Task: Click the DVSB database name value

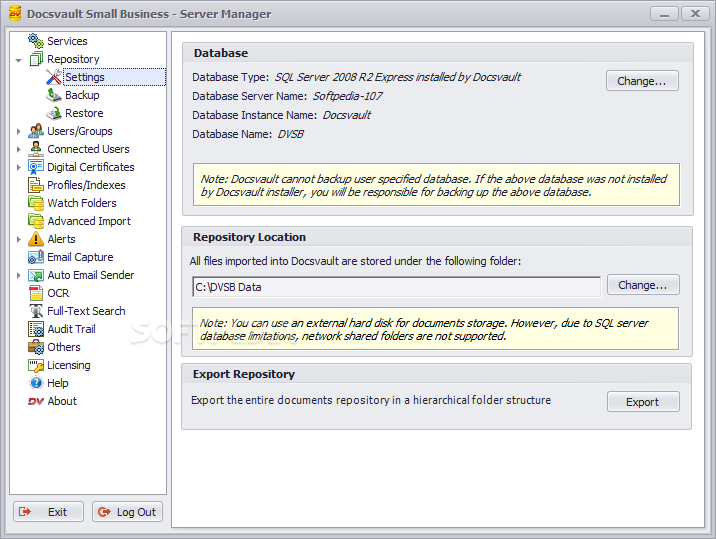Action: (290, 134)
